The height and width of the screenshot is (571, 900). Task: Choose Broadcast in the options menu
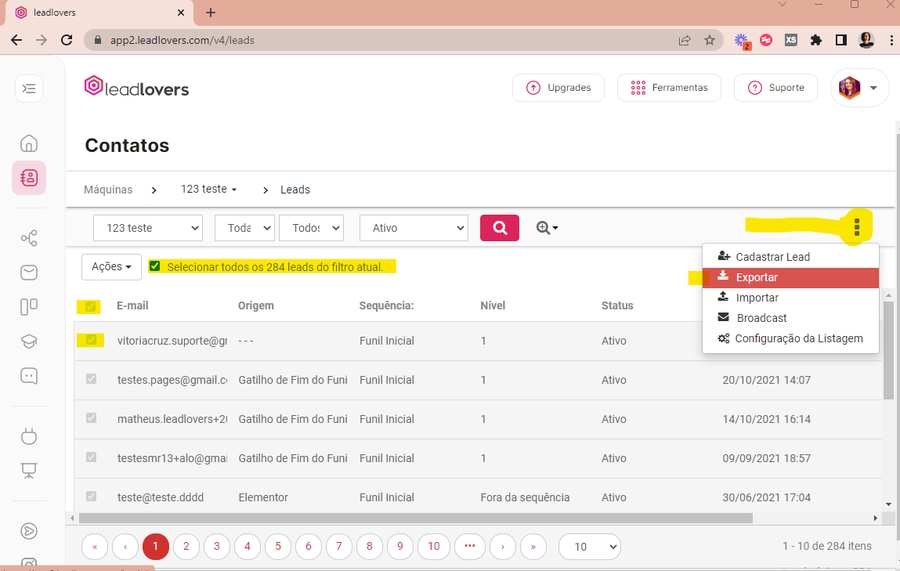[761, 318]
